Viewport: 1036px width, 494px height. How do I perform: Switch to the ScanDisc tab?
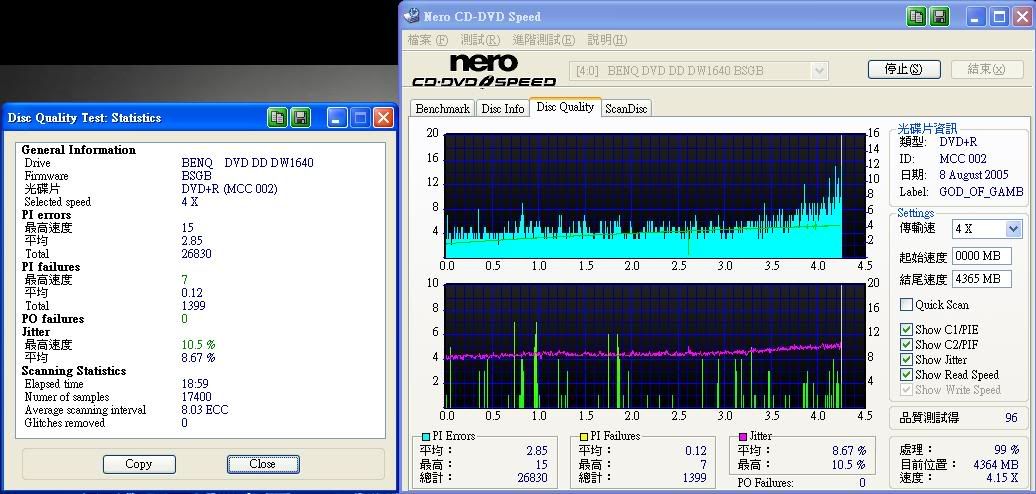pos(626,109)
